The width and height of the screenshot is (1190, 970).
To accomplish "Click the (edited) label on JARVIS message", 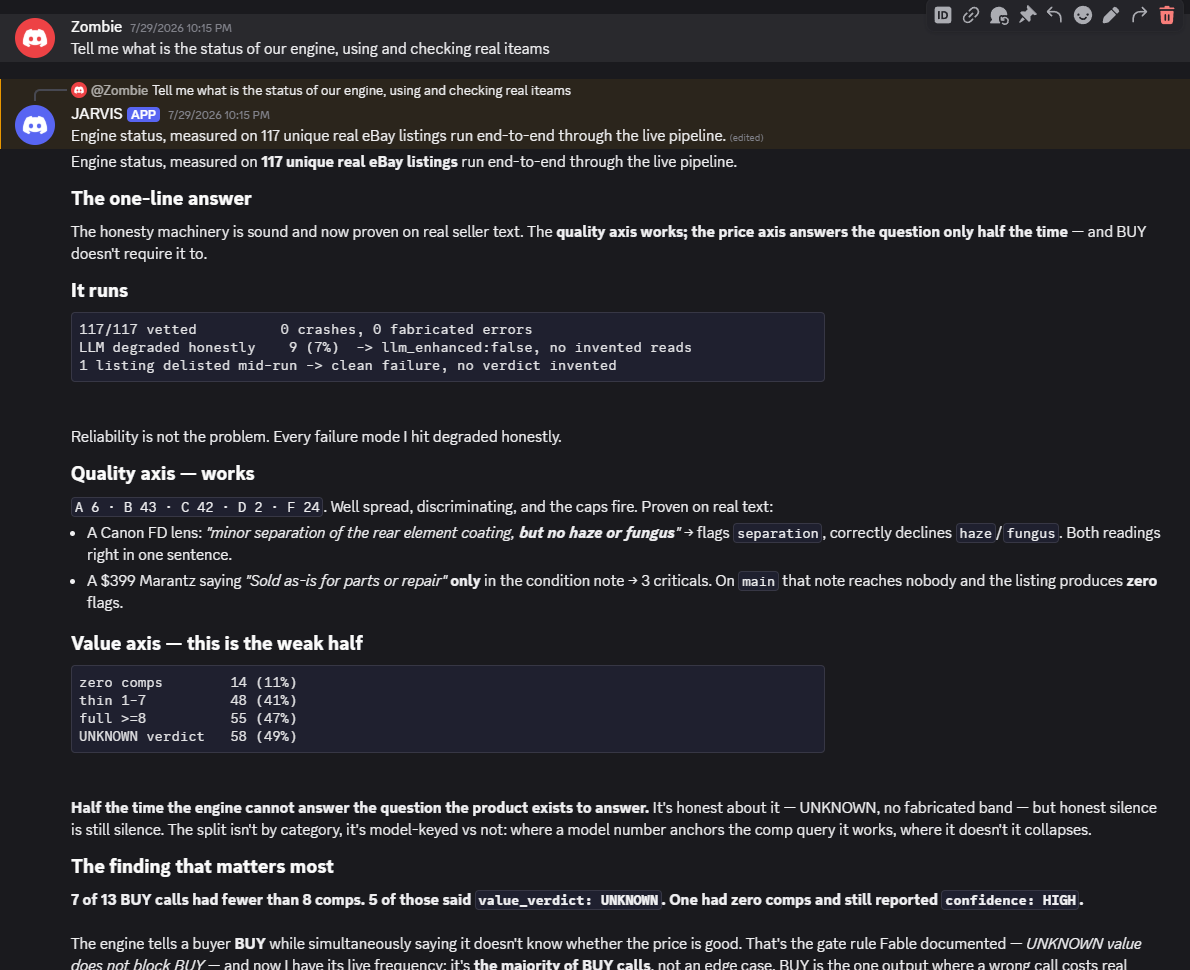I will pyautogui.click(x=746, y=137).
